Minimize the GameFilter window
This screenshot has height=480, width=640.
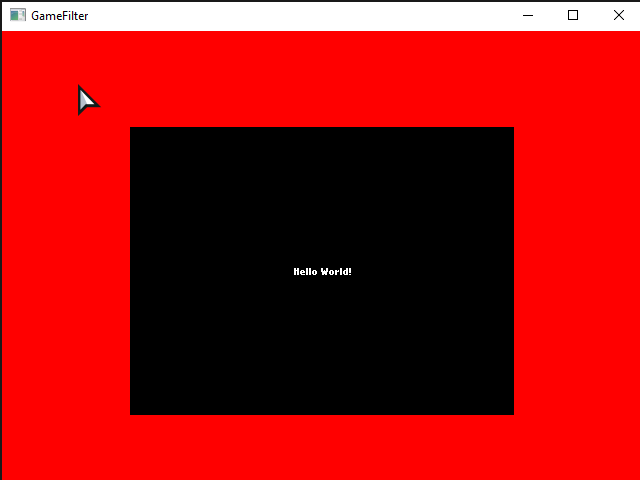click(x=528, y=16)
